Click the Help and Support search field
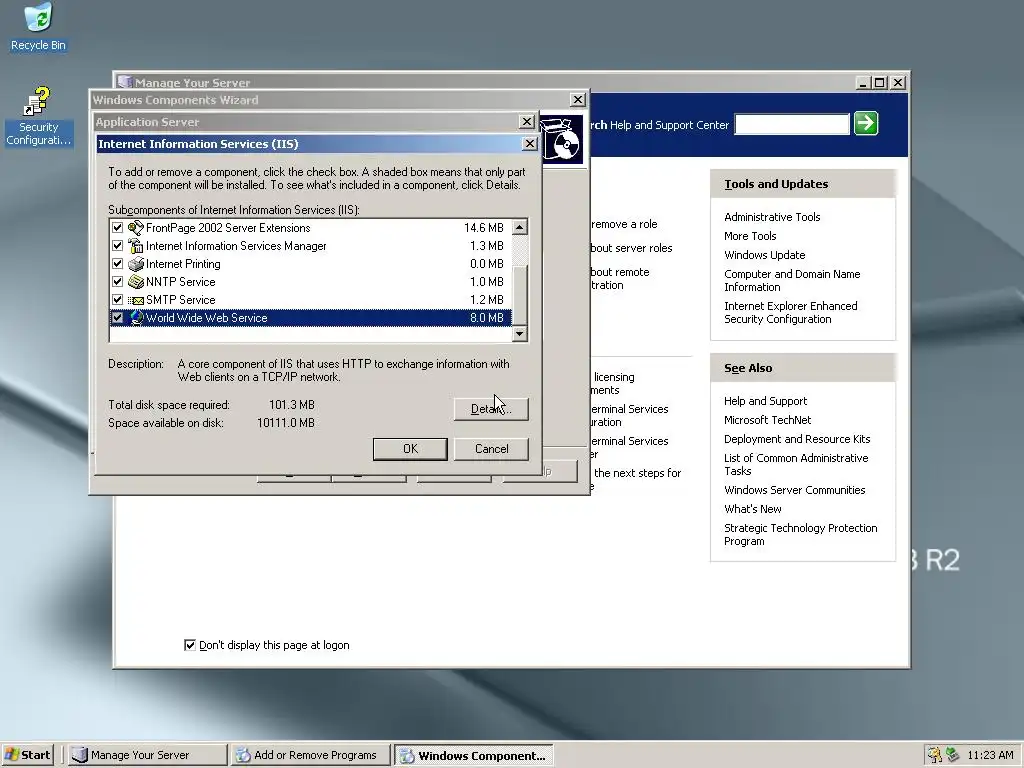Viewport: 1024px width, 768px height. 792,124
